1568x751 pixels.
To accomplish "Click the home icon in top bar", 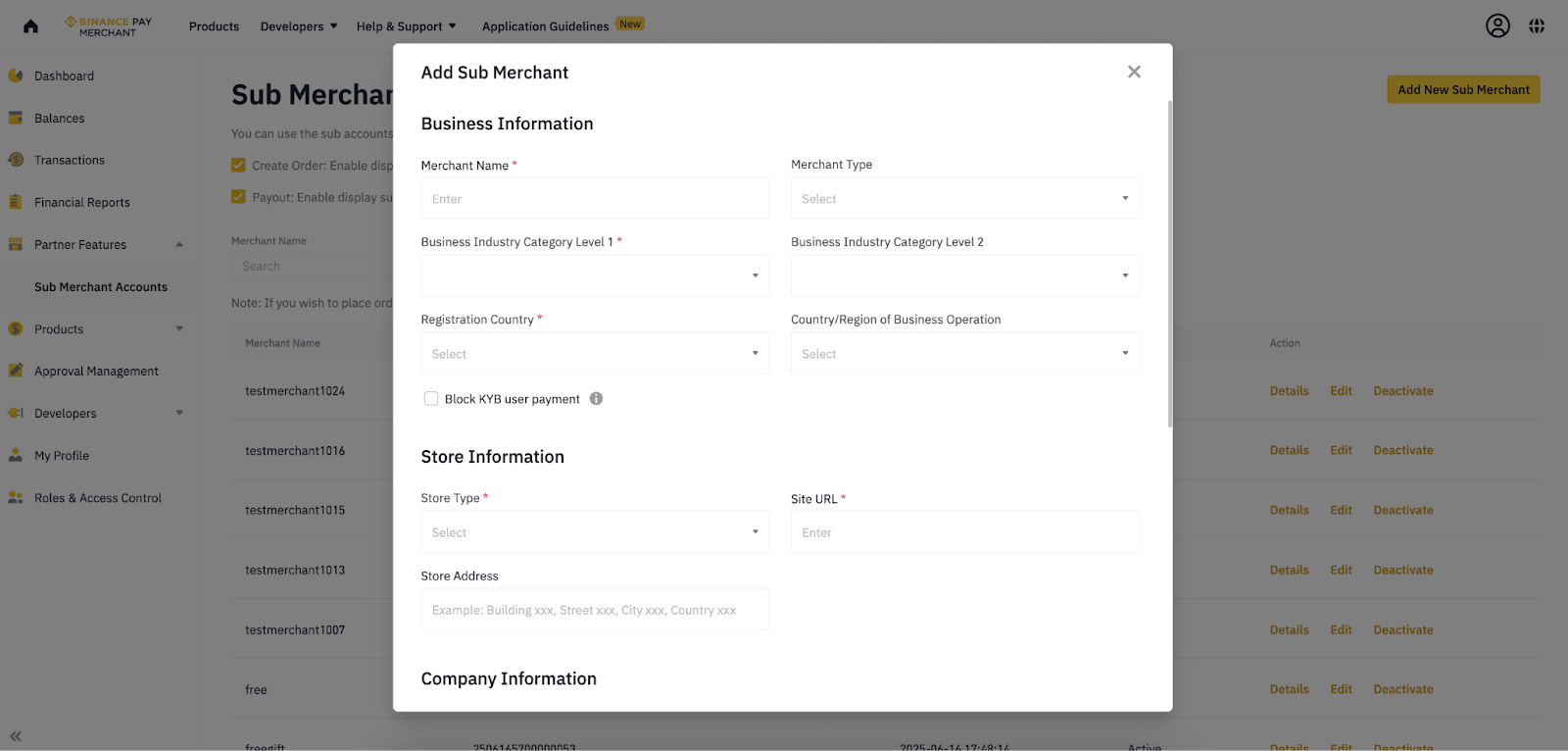I will tap(31, 26).
